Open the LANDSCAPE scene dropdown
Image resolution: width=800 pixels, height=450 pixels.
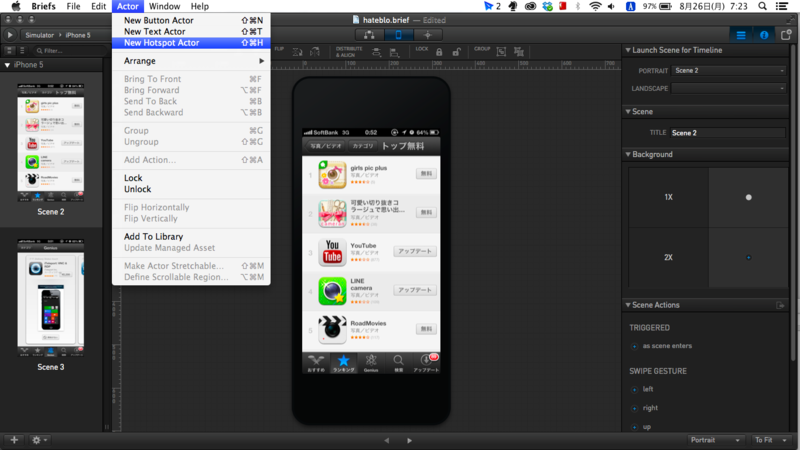click(729, 88)
